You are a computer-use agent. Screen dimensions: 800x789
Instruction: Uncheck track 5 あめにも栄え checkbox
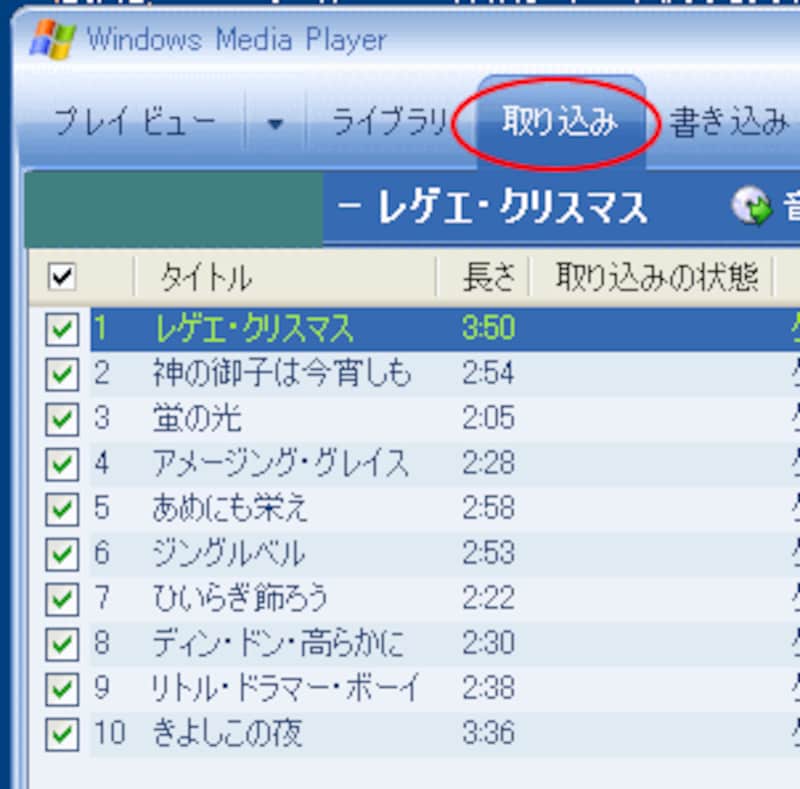click(x=62, y=509)
